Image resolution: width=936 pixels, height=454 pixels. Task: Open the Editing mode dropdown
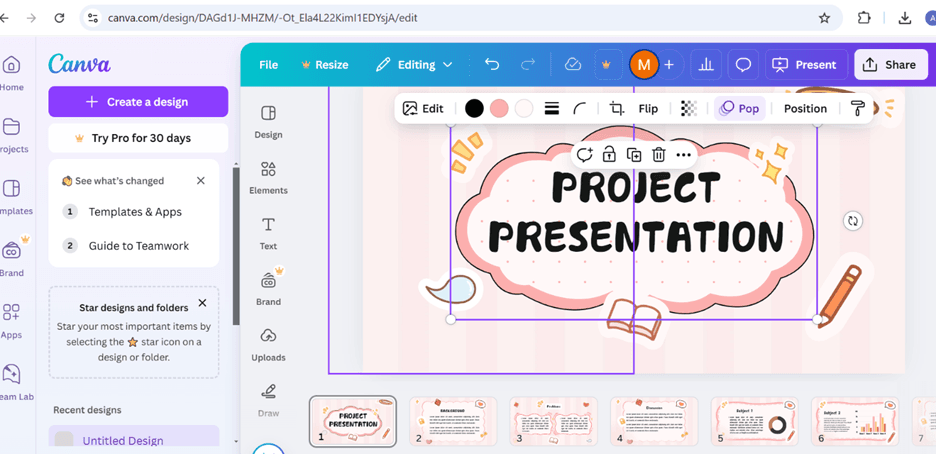pyautogui.click(x=414, y=64)
